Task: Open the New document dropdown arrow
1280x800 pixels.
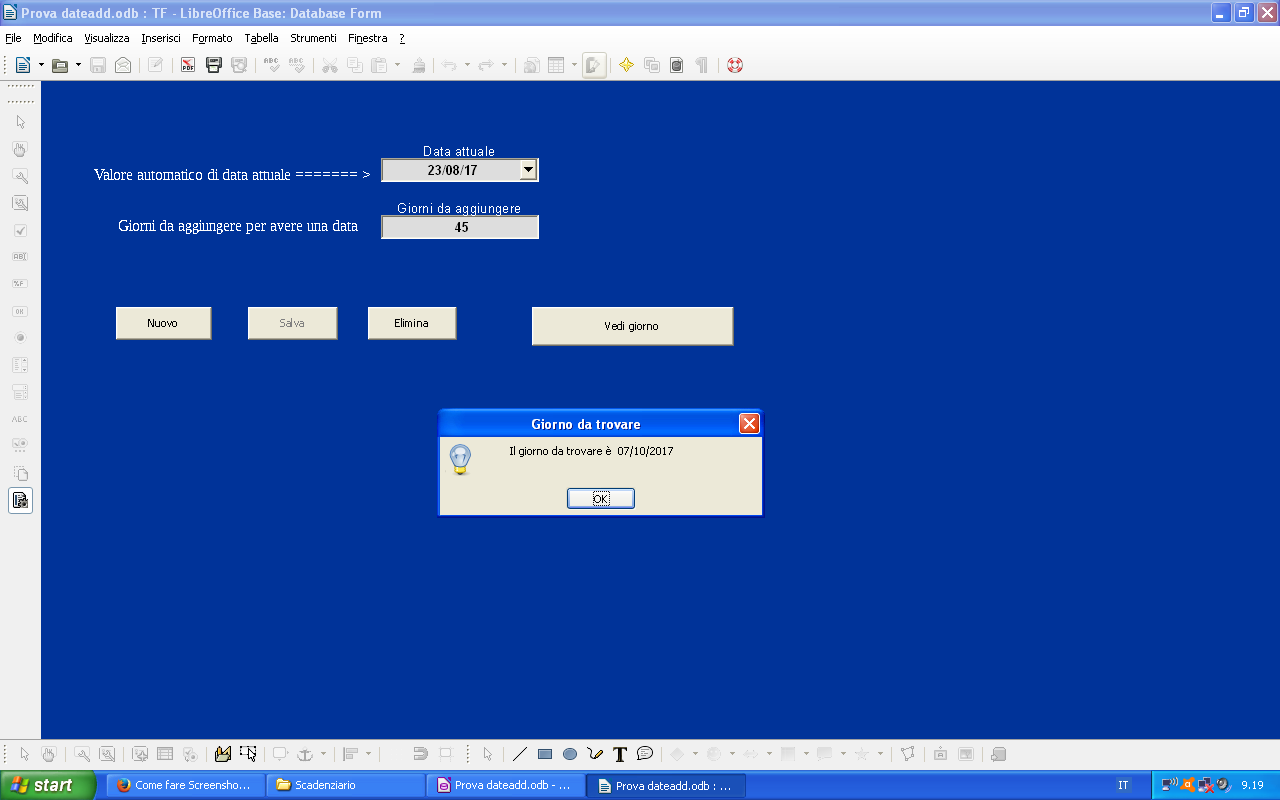Action: coord(41,65)
